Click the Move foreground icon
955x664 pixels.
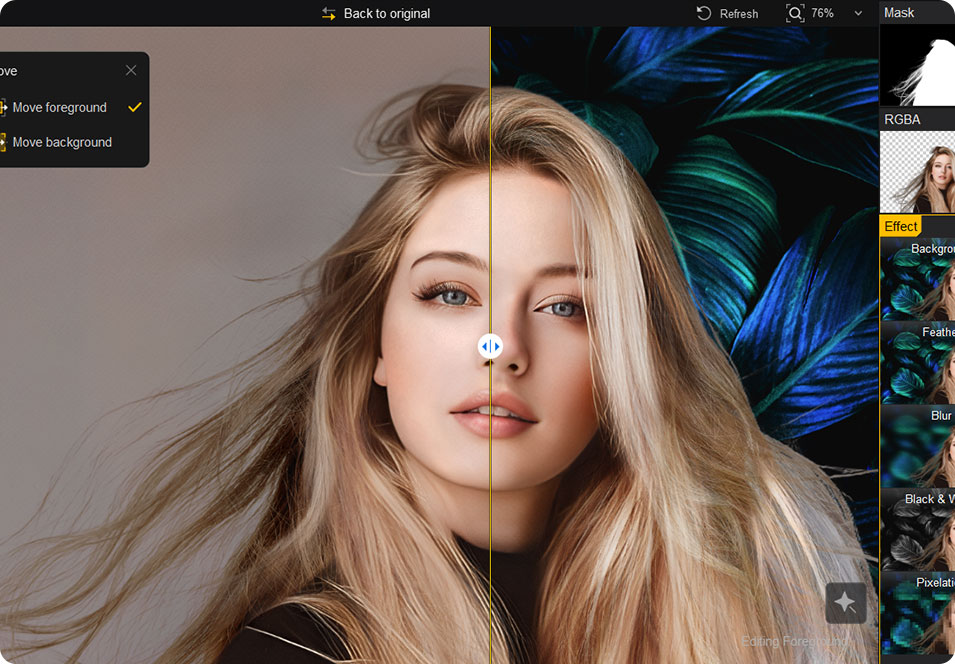click(2, 107)
